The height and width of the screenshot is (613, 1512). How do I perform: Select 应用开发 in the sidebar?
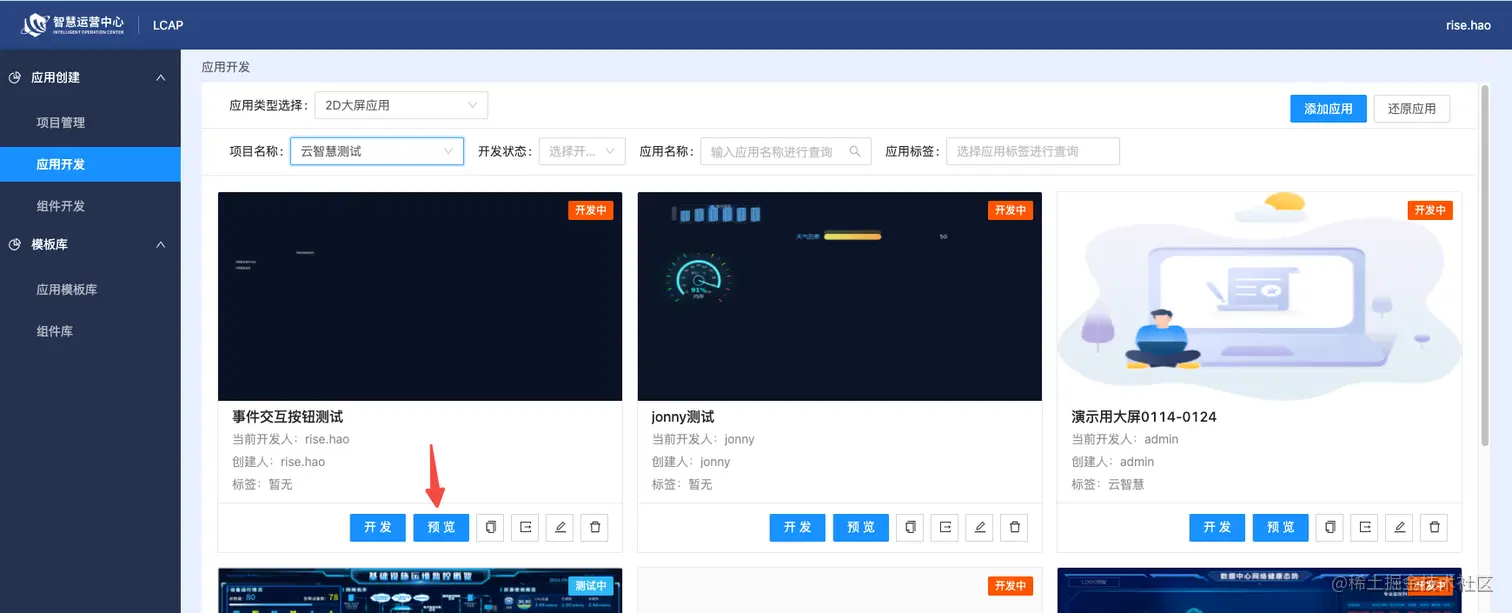[90, 164]
